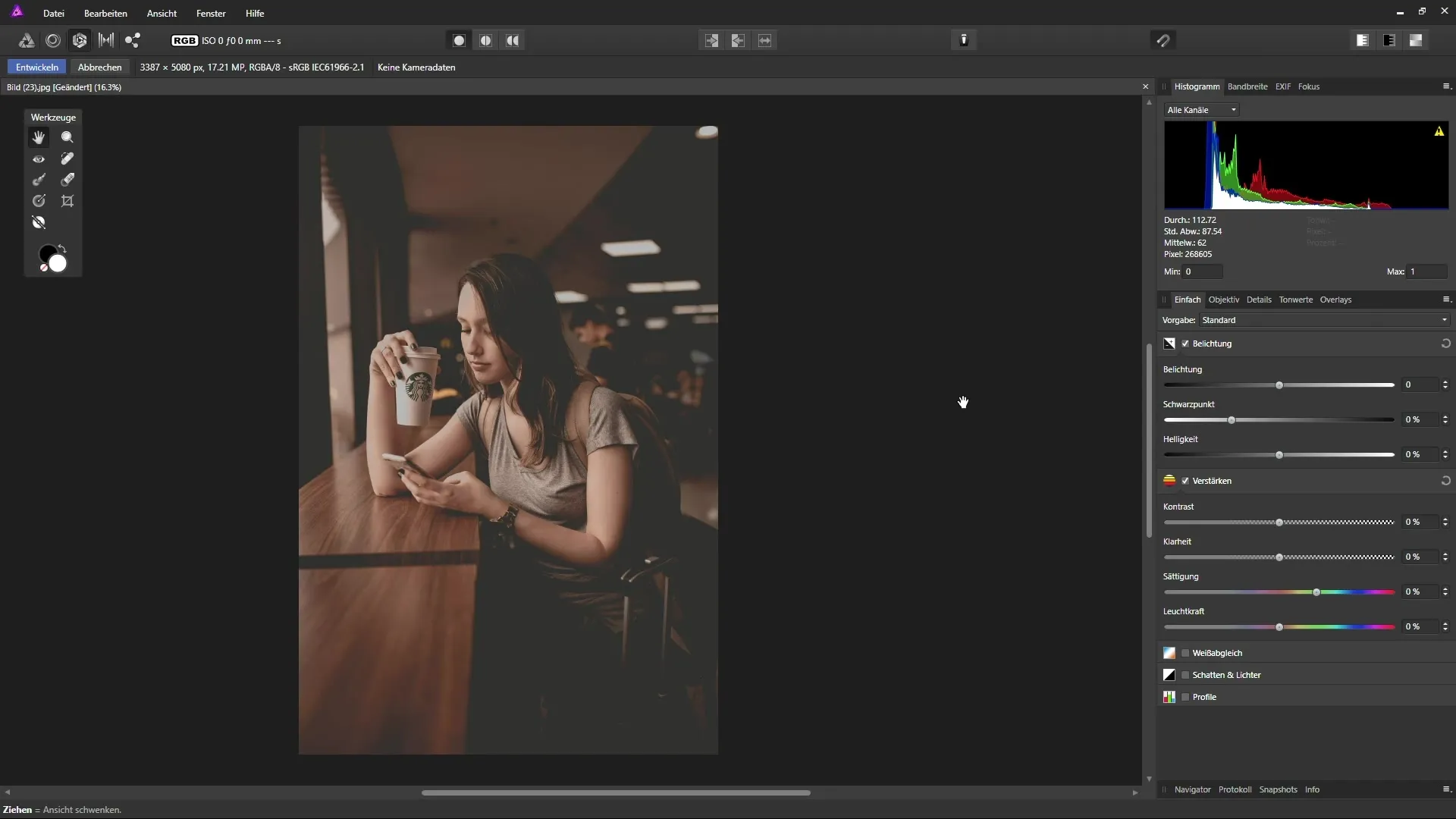Open the Snapshots panel tab

(x=1279, y=789)
